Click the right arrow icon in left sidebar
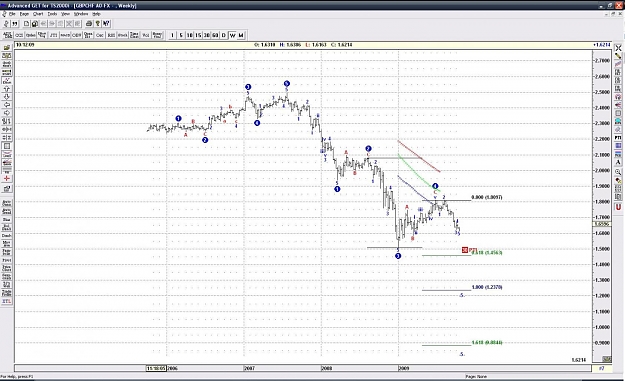Image resolution: width=625 pixels, height=381 pixels. [x=7, y=113]
